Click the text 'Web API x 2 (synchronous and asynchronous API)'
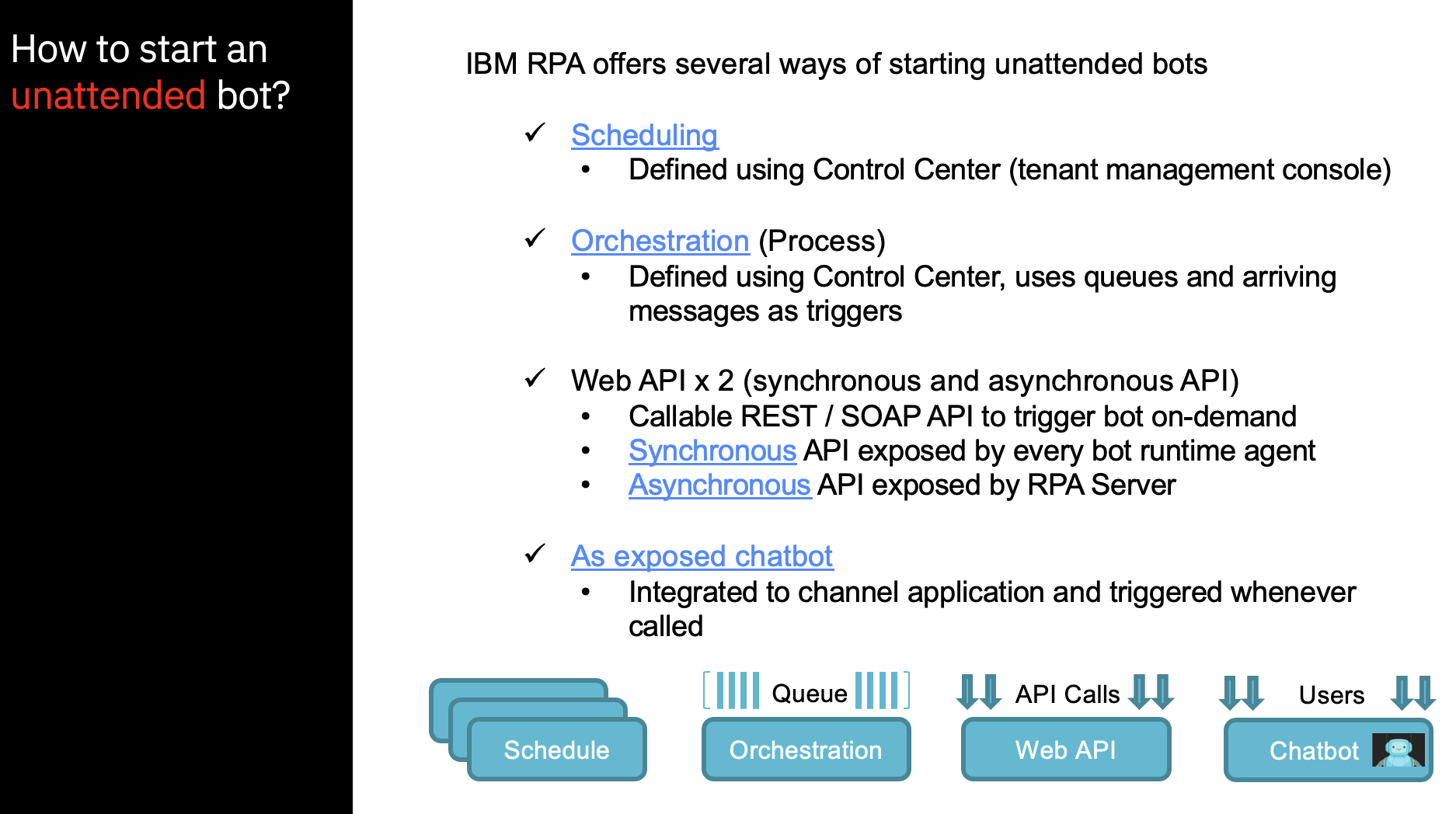This screenshot has width=1456, height=814. tap(905, 381)
